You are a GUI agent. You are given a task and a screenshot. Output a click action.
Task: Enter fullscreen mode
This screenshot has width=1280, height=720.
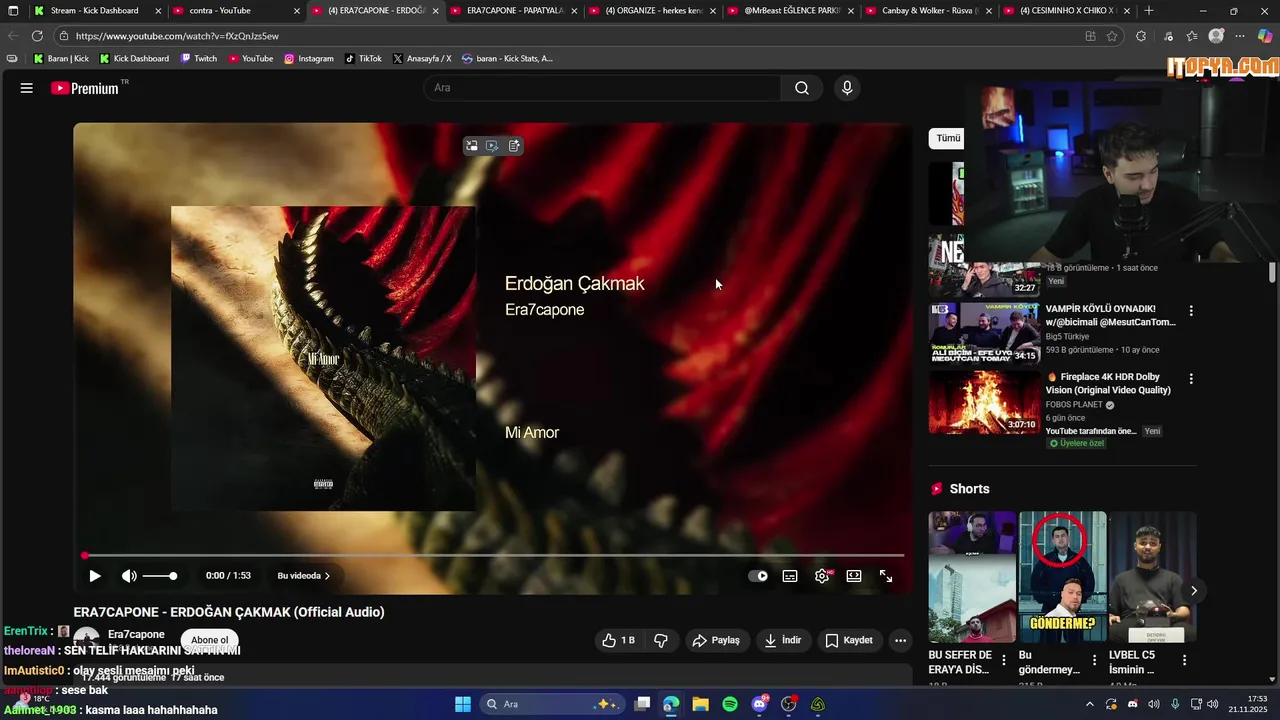(x=886, y=576)
